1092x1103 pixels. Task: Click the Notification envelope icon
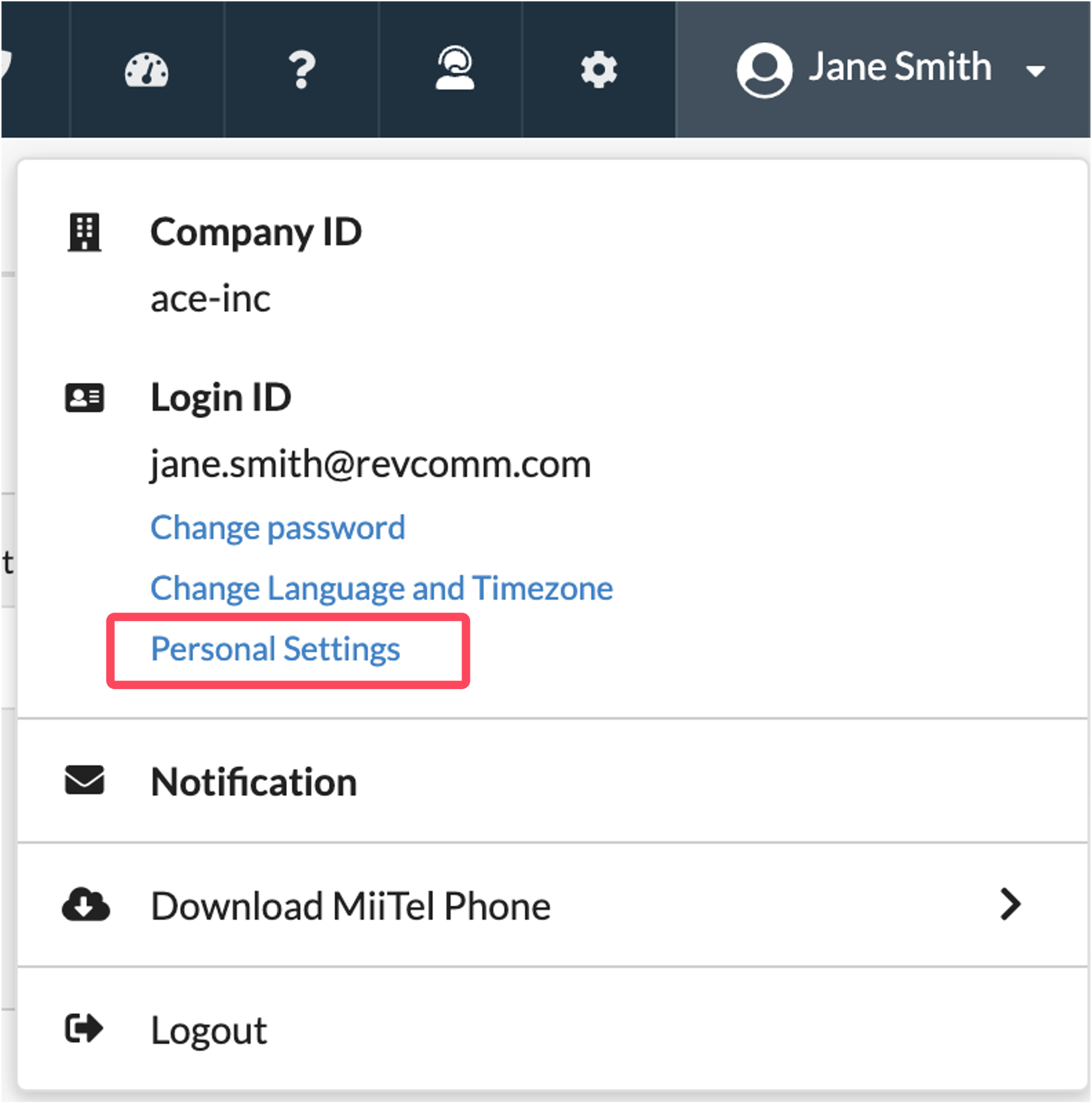84,780
